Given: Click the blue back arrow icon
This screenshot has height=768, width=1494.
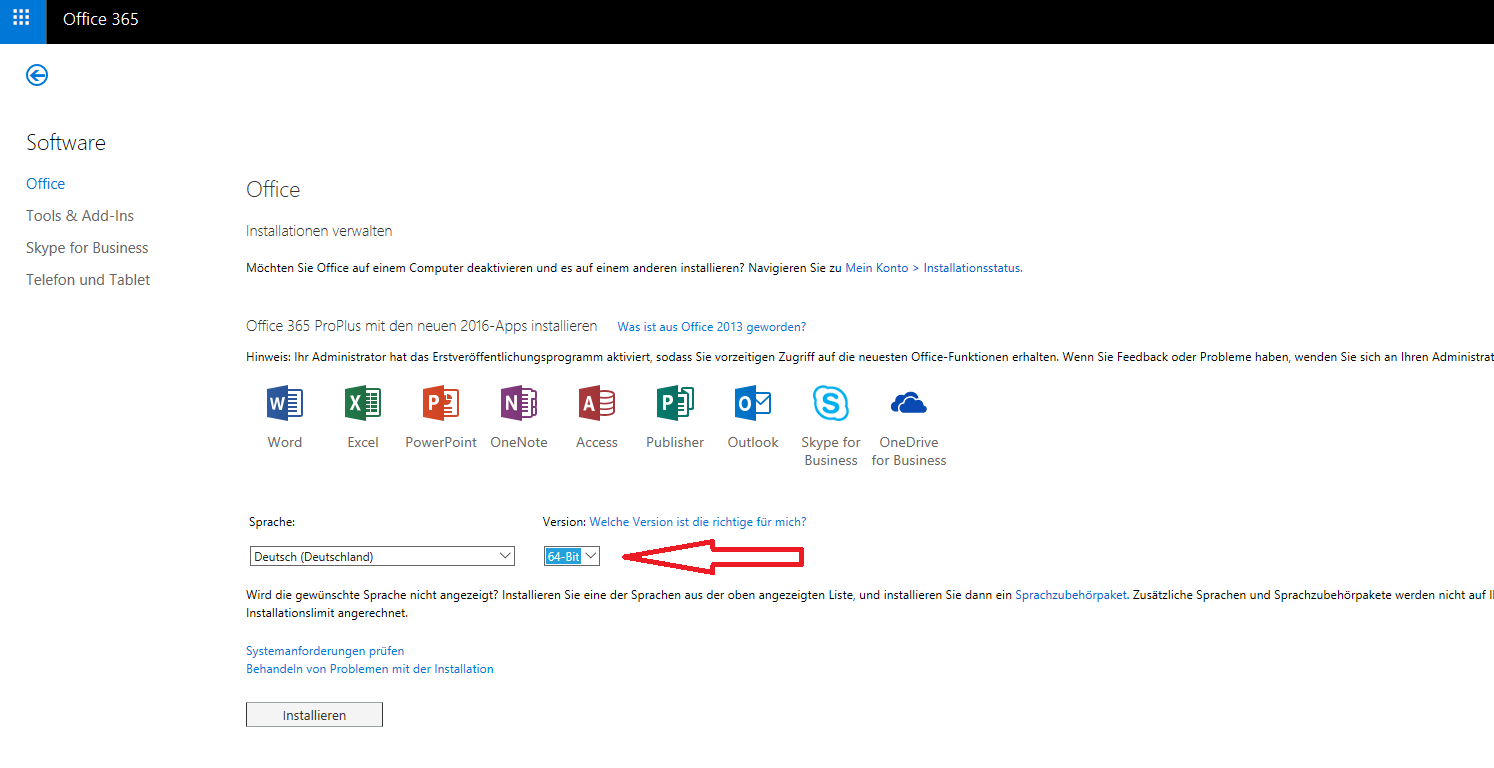Looking at the screenshot, I should (x=37, y=75).
